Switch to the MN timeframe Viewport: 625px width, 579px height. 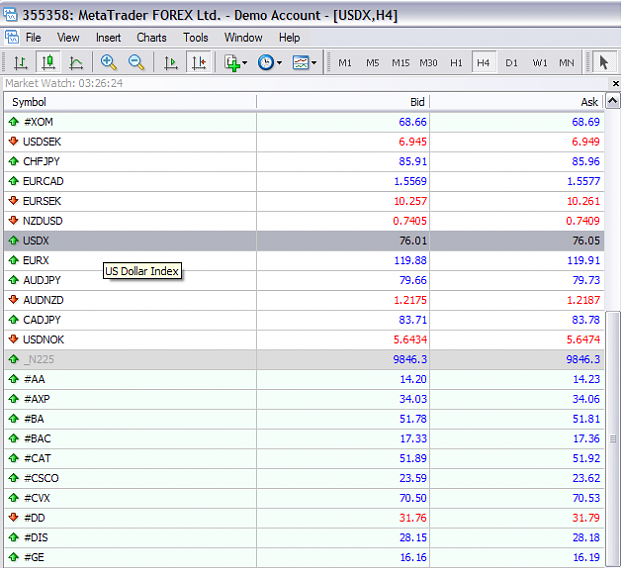(x=566, y=63)
